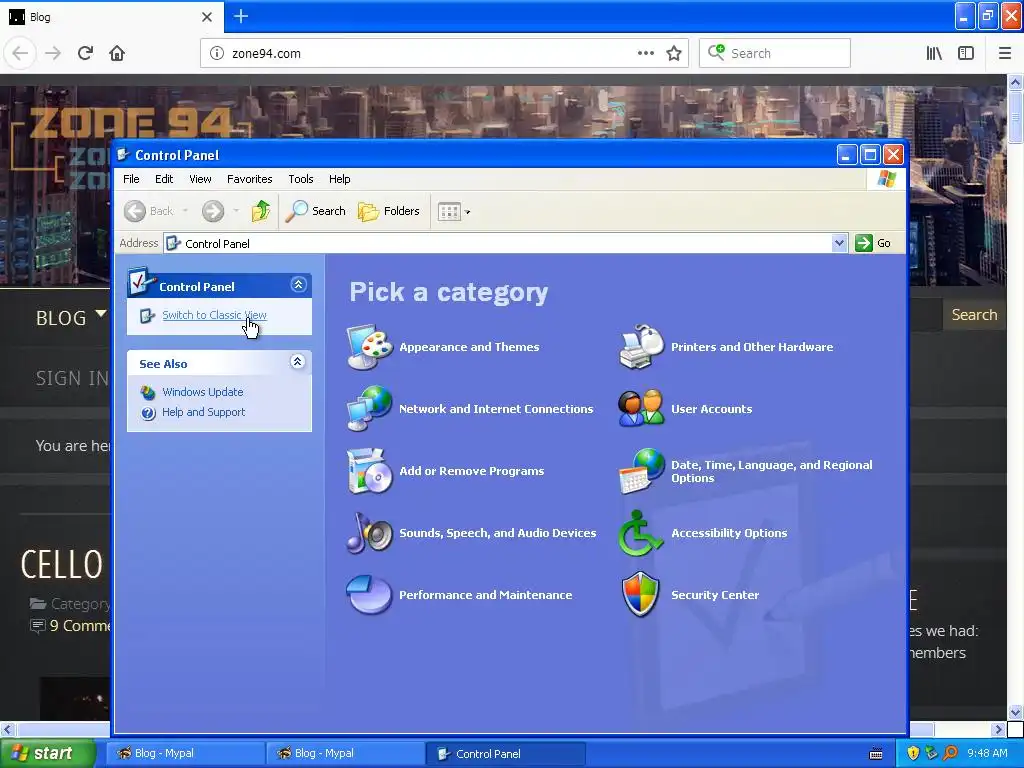
Task: Open the BLOG navigation dropdown on the webpage
Action: [x=71, y=317]
